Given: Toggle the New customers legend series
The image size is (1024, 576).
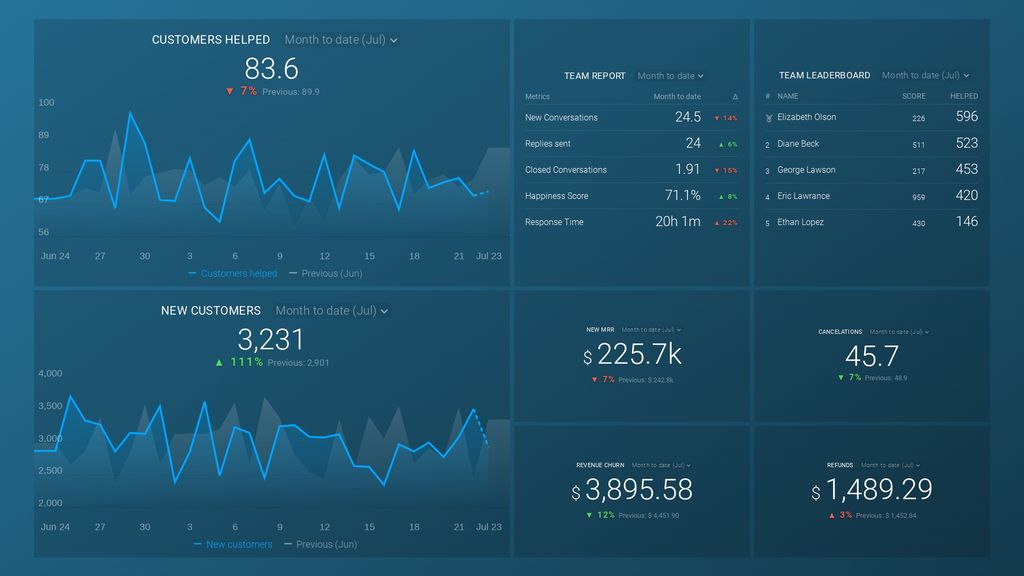Looking at the screenshot, I should coord(233,545).
